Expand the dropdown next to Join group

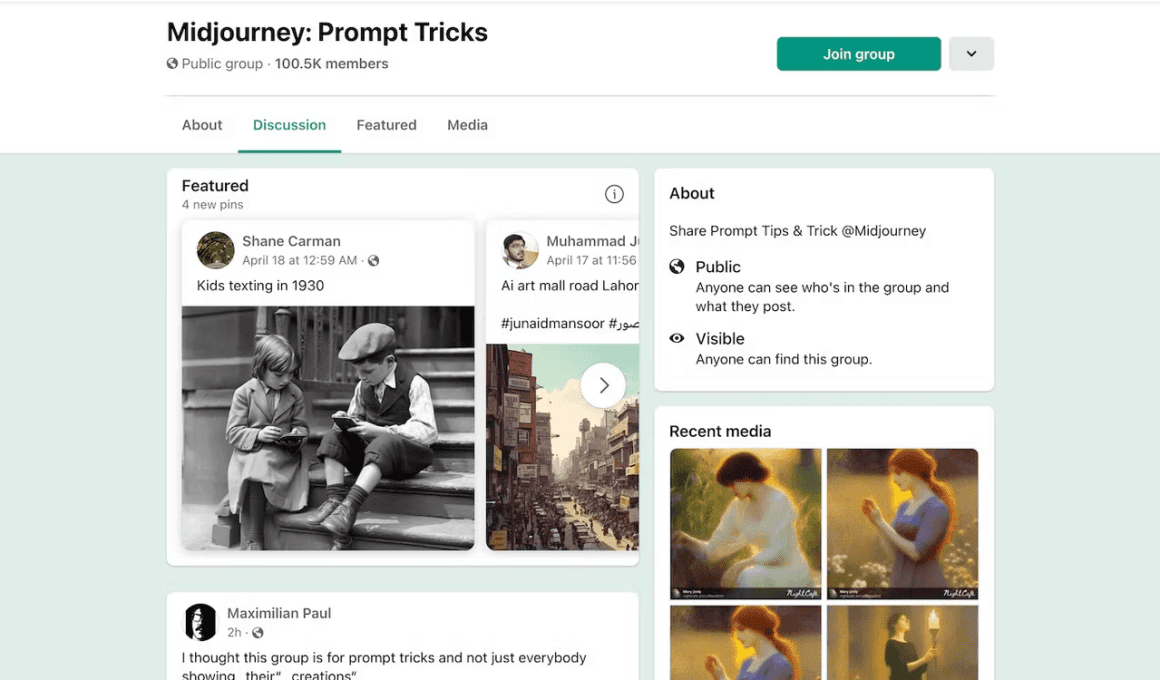971,54
